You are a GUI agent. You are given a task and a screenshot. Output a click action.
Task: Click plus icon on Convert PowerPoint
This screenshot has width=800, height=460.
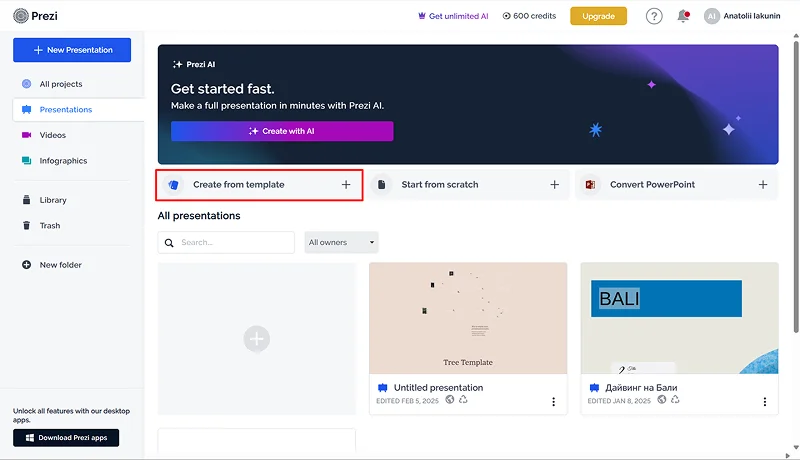(763, 185)
